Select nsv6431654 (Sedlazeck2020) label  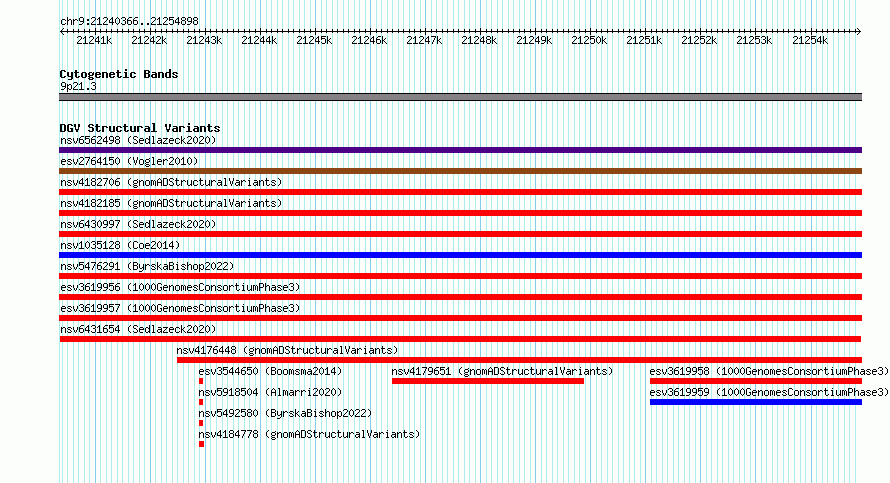point(138,329)
